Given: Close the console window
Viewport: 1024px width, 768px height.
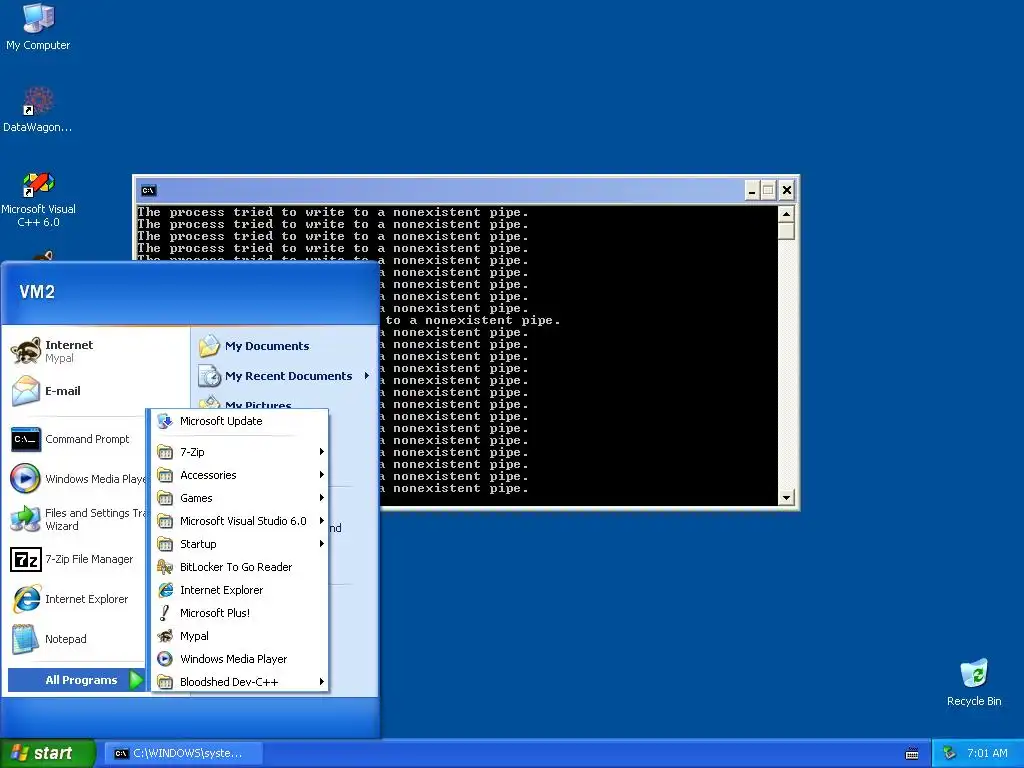Looking at the screenshot, I should (787, 191).
